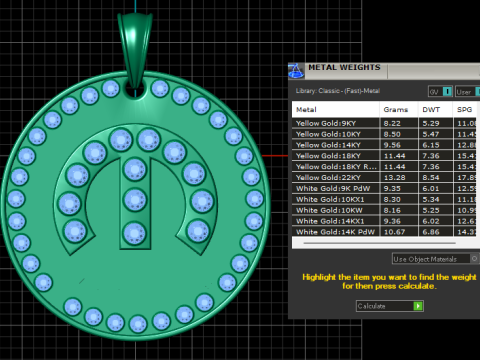The image size is (480, 360).
Task: Click the Library: Classic - (Fast)-Metal label
Action: (x=338, y=91)
